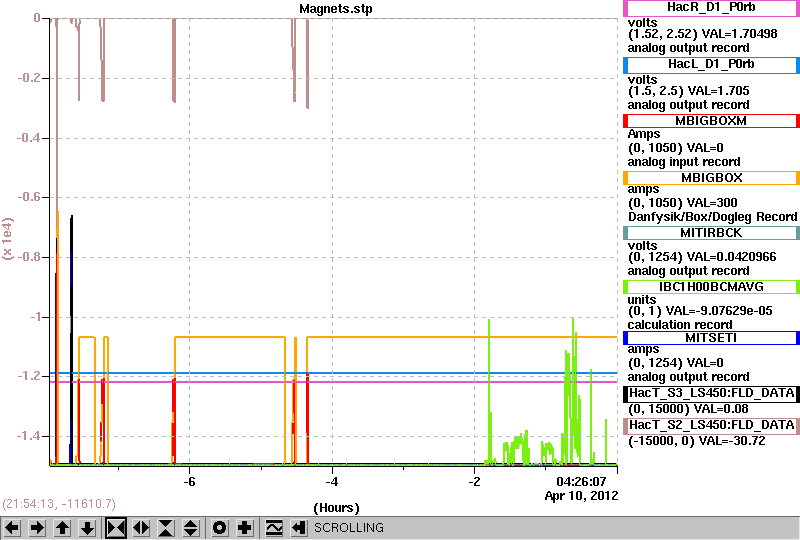
Task: Click the SCROLLING status label
Action: pyautogui.click(x=348, y=528)
